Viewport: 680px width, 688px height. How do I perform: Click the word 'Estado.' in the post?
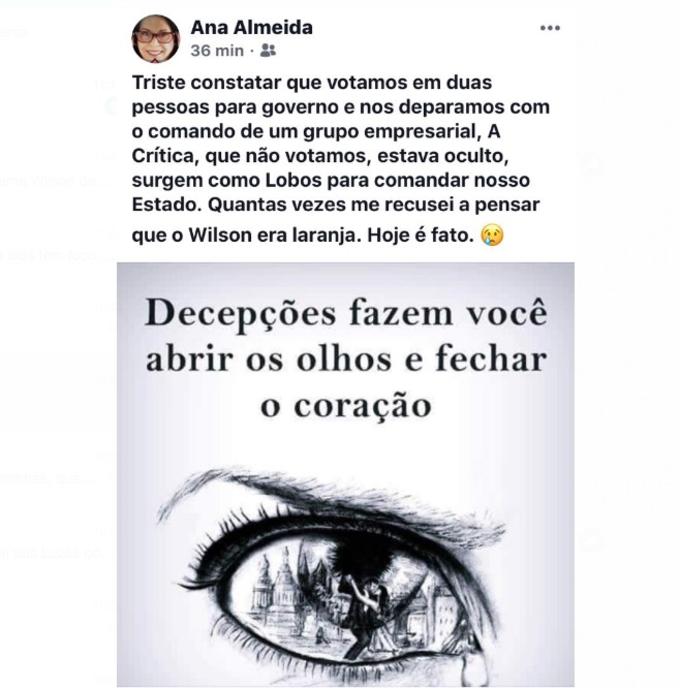pos(167,204)
